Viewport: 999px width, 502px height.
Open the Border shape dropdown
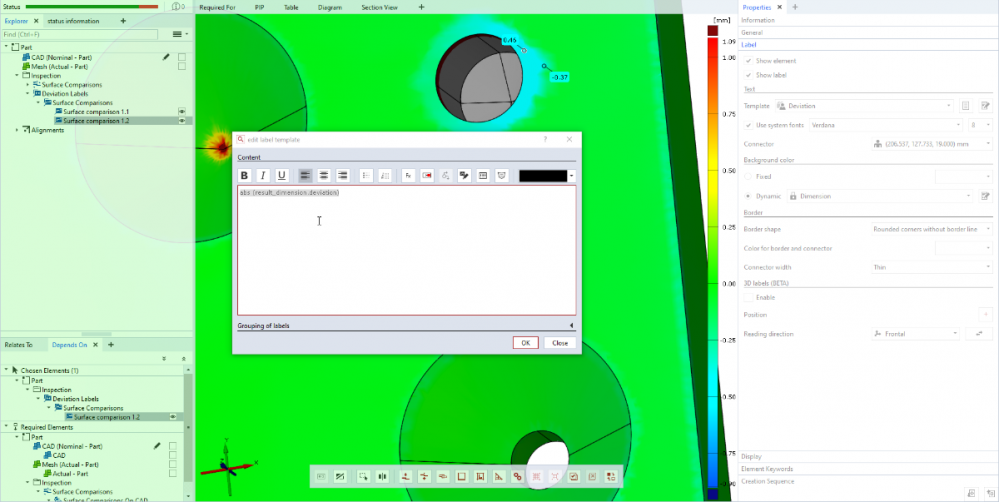[931, 229]
